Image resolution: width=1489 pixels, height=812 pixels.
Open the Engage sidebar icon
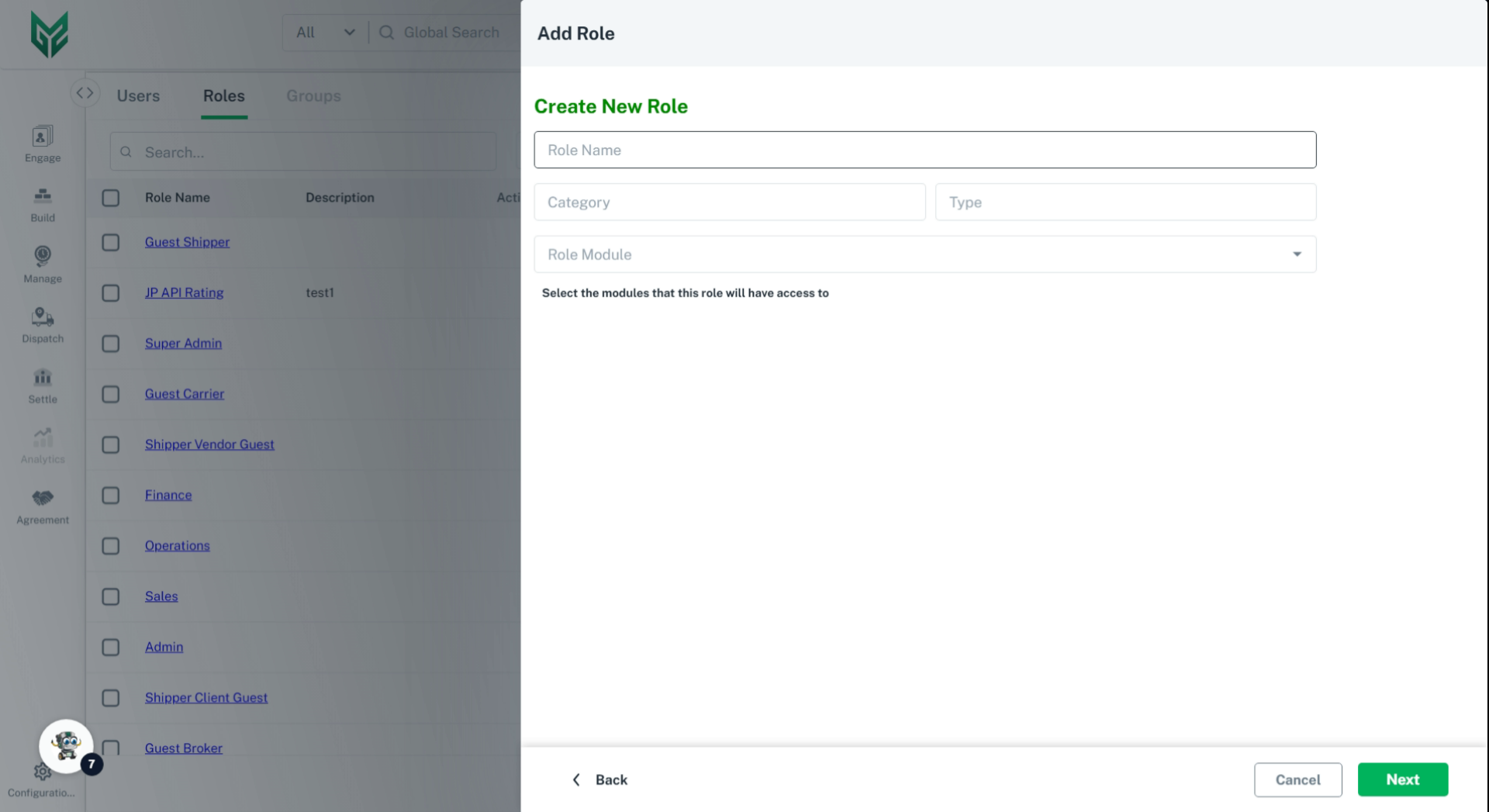pyautogui.click(x=43, y=137)
